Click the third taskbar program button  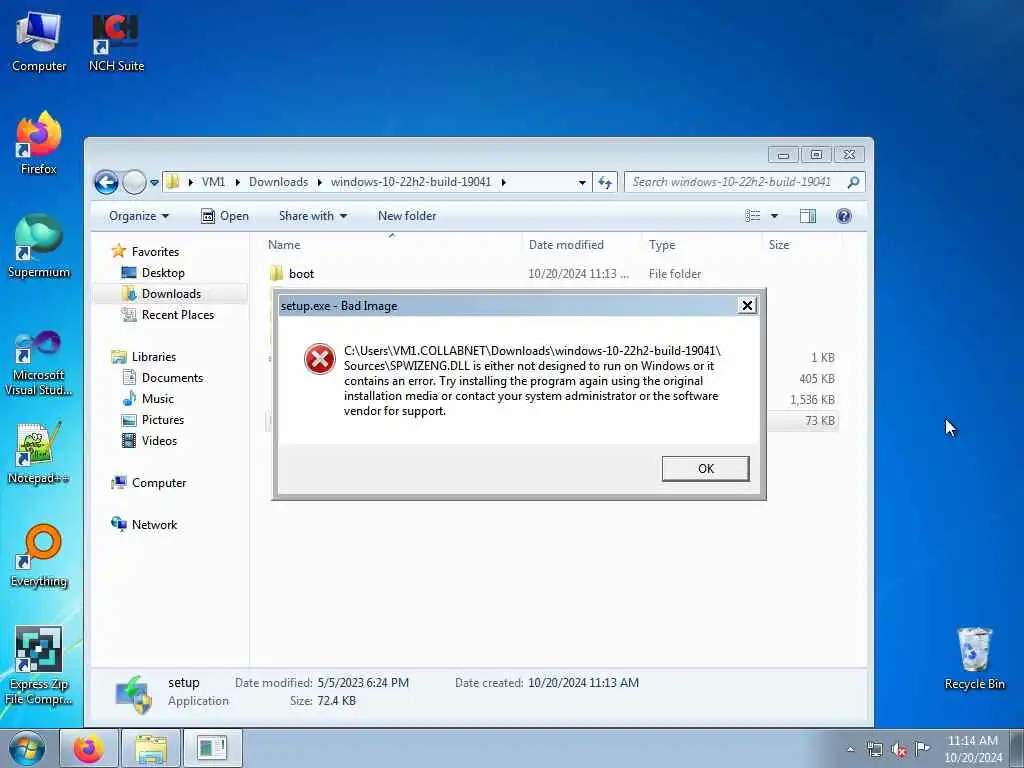(212, 748)
